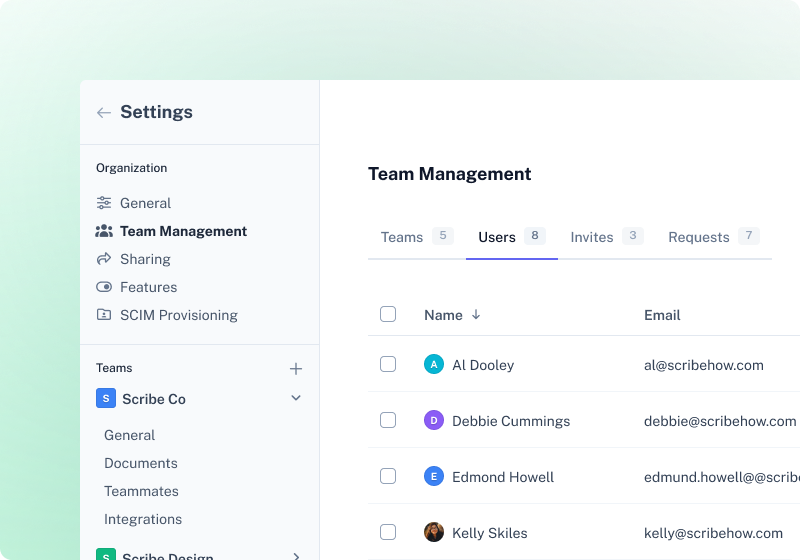
Task: Click the Team Management people icon
Action: coord(104,231)
